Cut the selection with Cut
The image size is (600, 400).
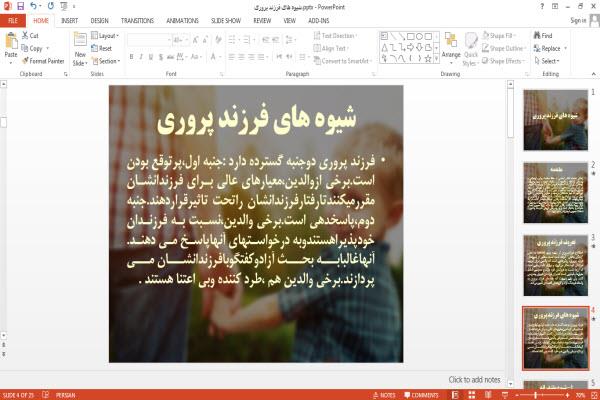pyautogui.click(x=30, y=36)
